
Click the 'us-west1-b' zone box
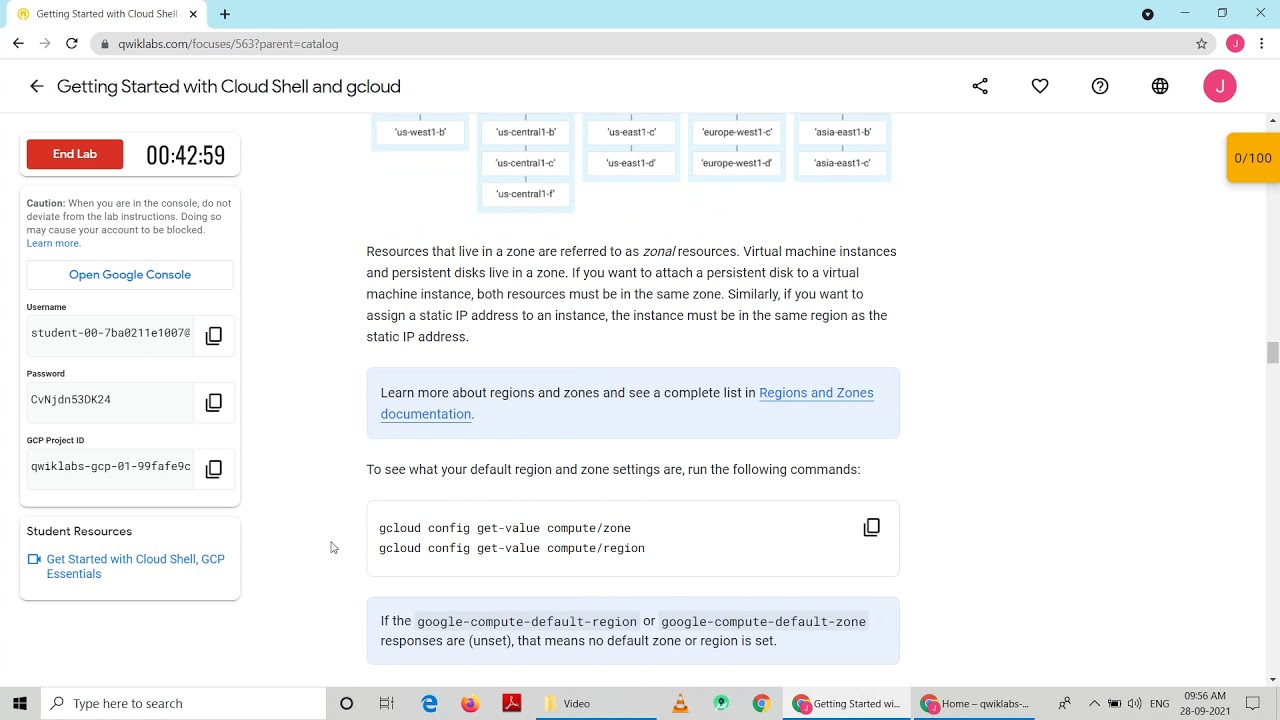coord(420,132)
